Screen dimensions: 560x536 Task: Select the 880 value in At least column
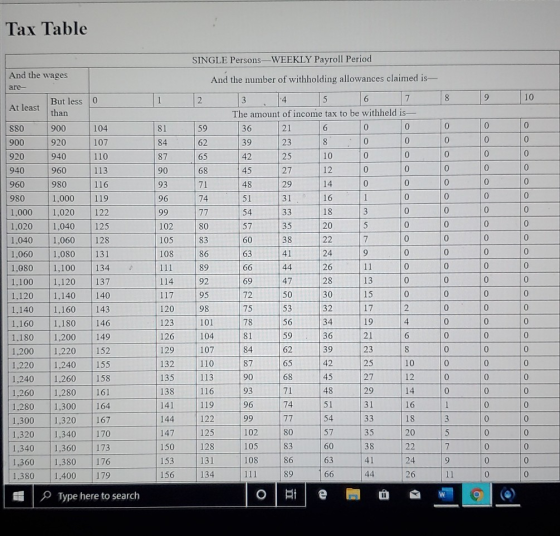[x=17, y=129]
